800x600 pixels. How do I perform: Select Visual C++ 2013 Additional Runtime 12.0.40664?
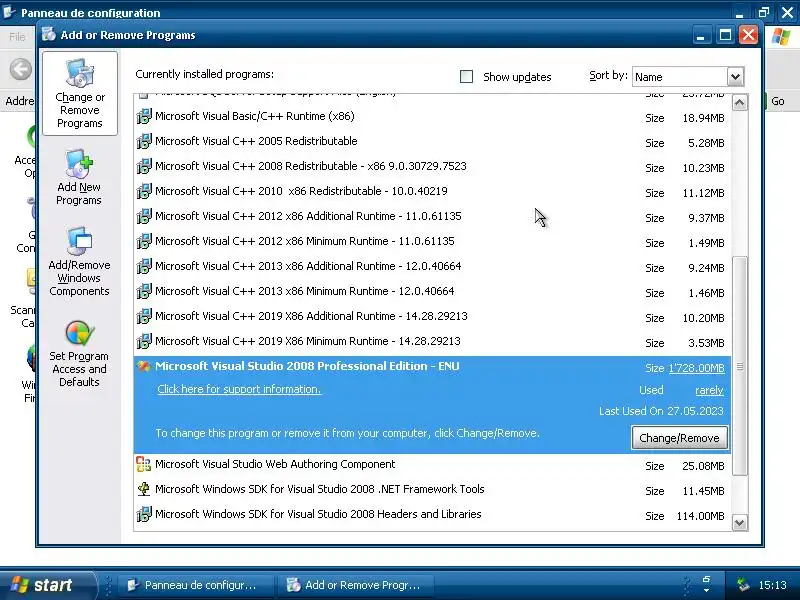point(432,266)
